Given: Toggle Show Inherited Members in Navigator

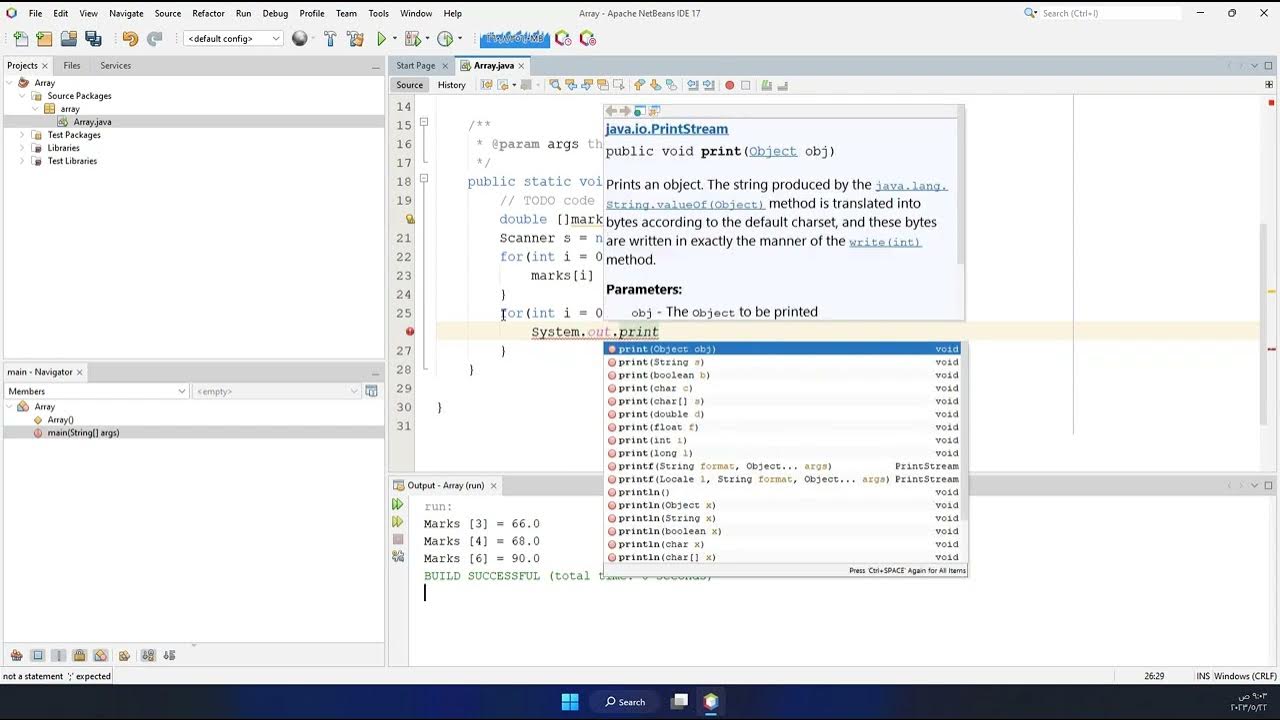Looking at the screenshot, I should (17, 656).
